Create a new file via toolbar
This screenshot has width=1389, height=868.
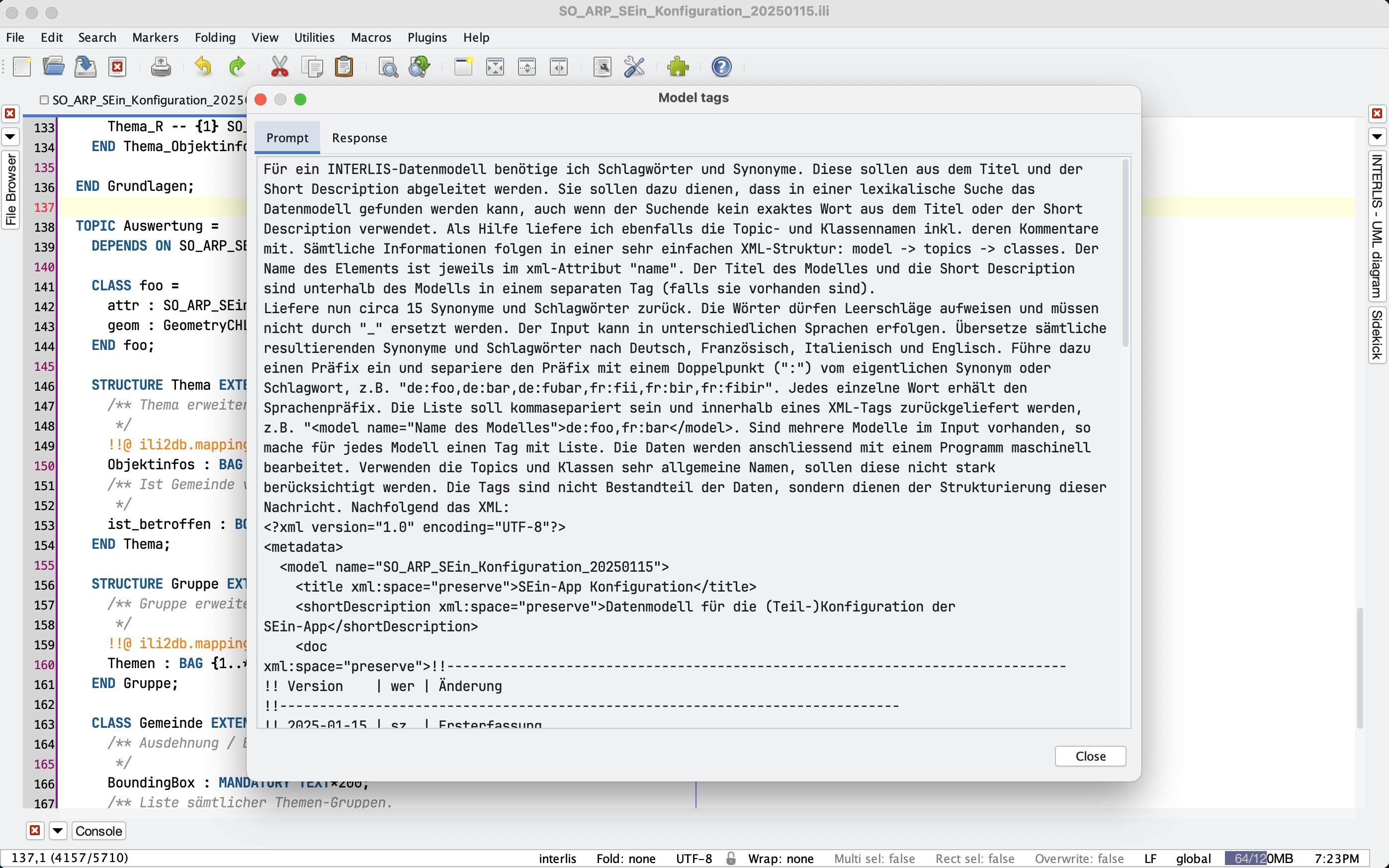pos(22,67)
